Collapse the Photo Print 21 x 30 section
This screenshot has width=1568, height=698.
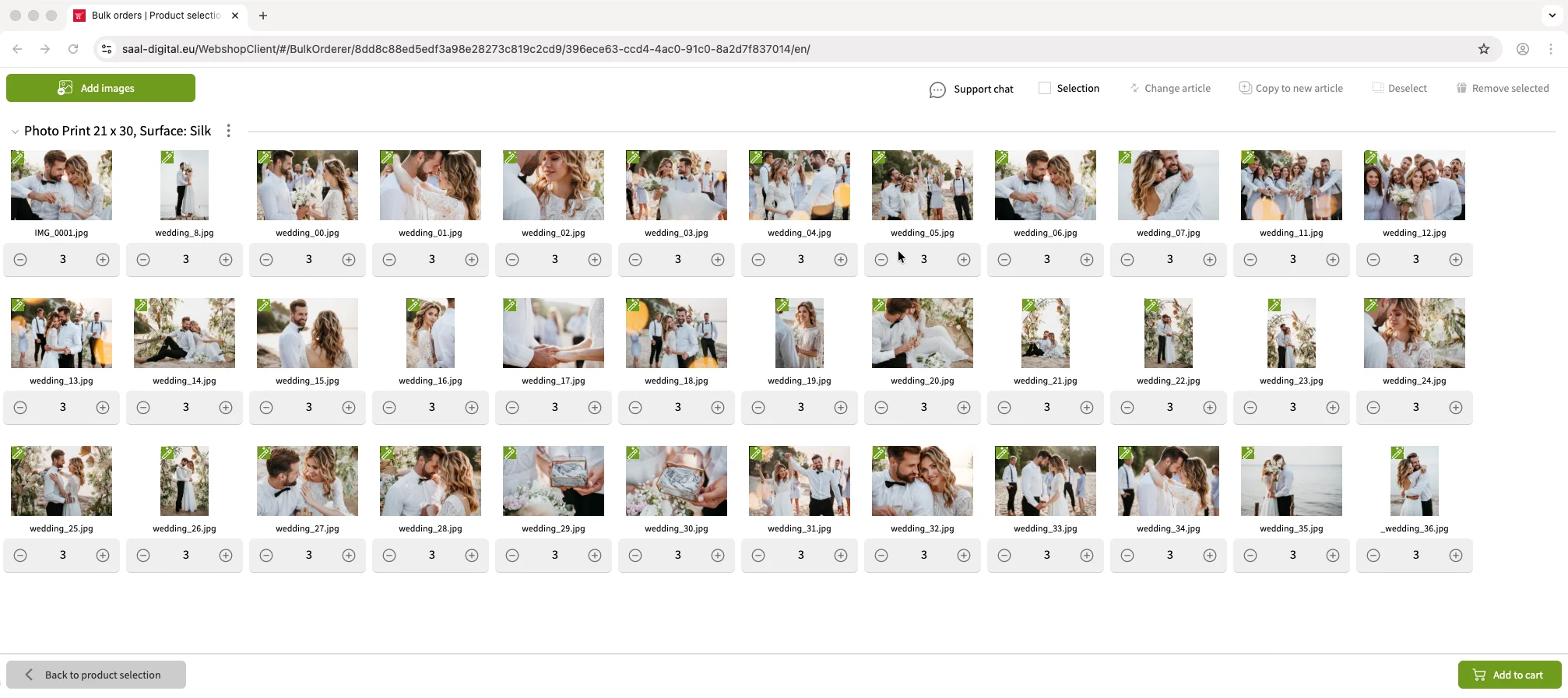[x=15, y=132]
